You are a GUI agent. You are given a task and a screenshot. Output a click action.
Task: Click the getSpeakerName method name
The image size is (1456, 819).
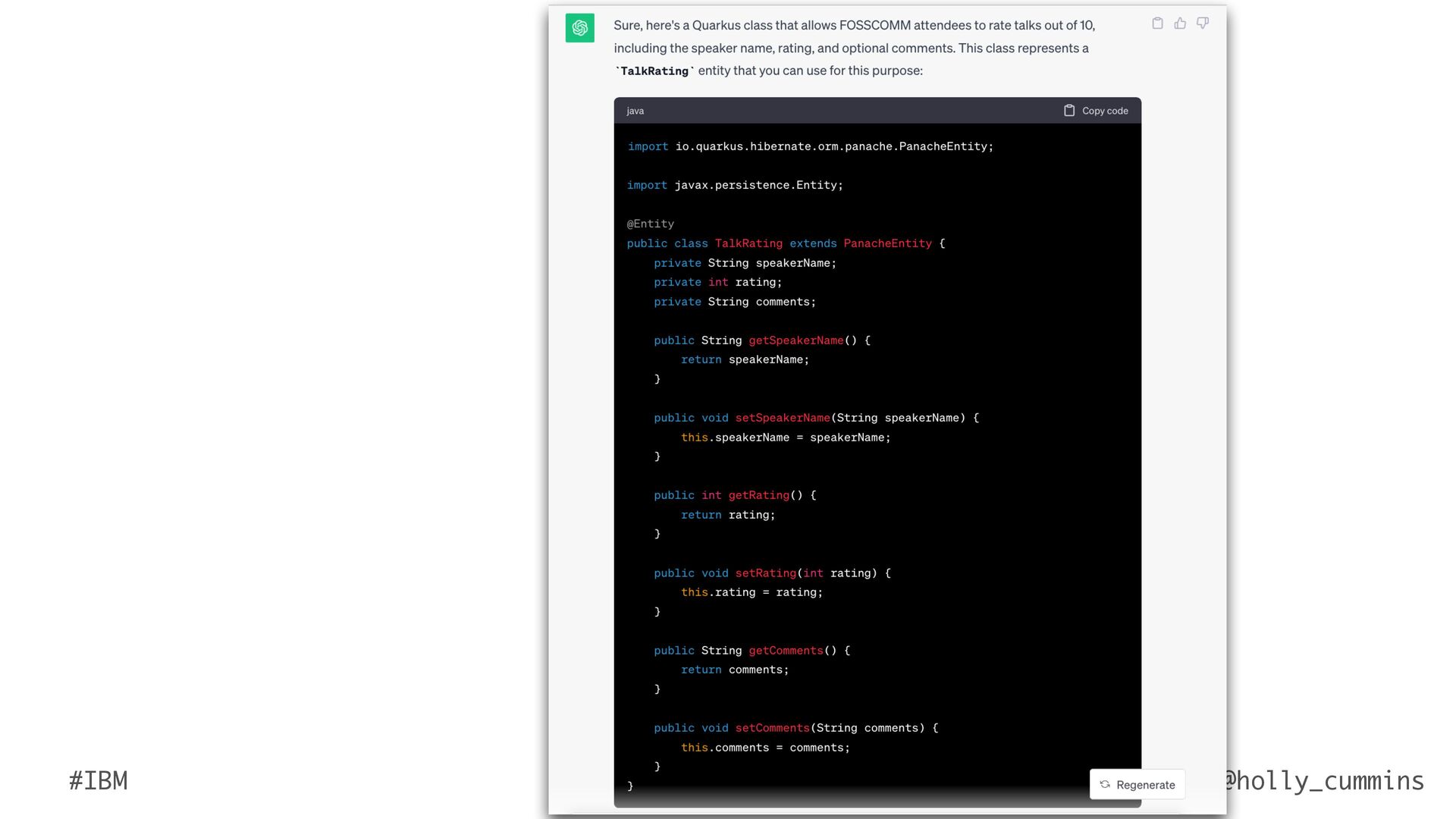coord(795,340)
